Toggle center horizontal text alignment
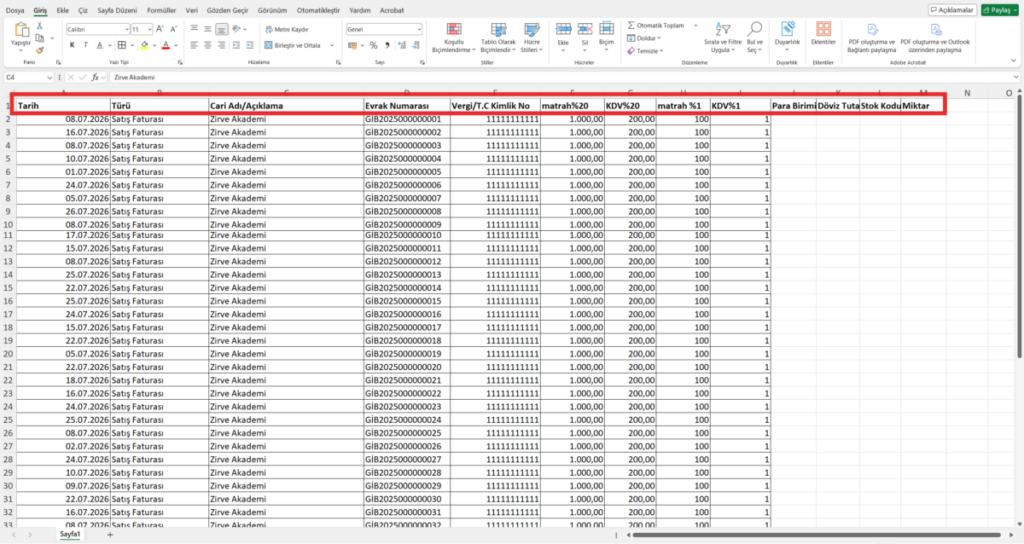1024x544 pixels. pyautogui.click(x=208, y=45)
